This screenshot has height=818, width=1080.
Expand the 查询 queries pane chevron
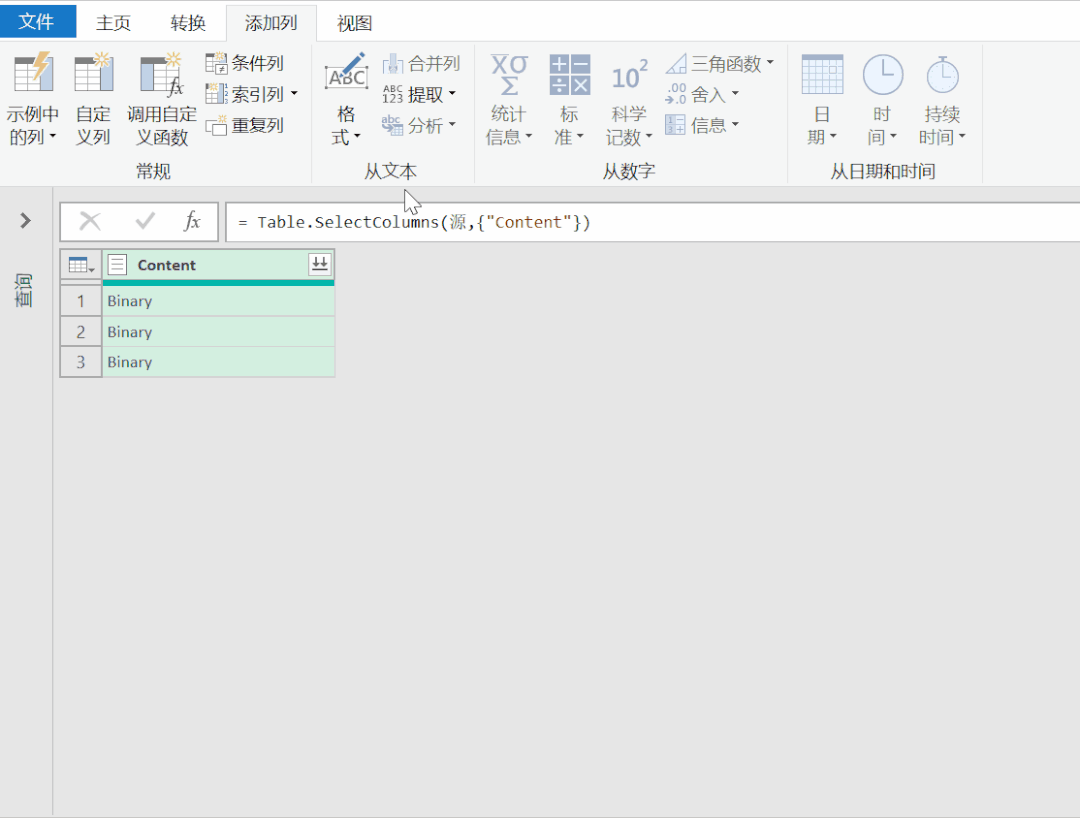tap(25, 220)
